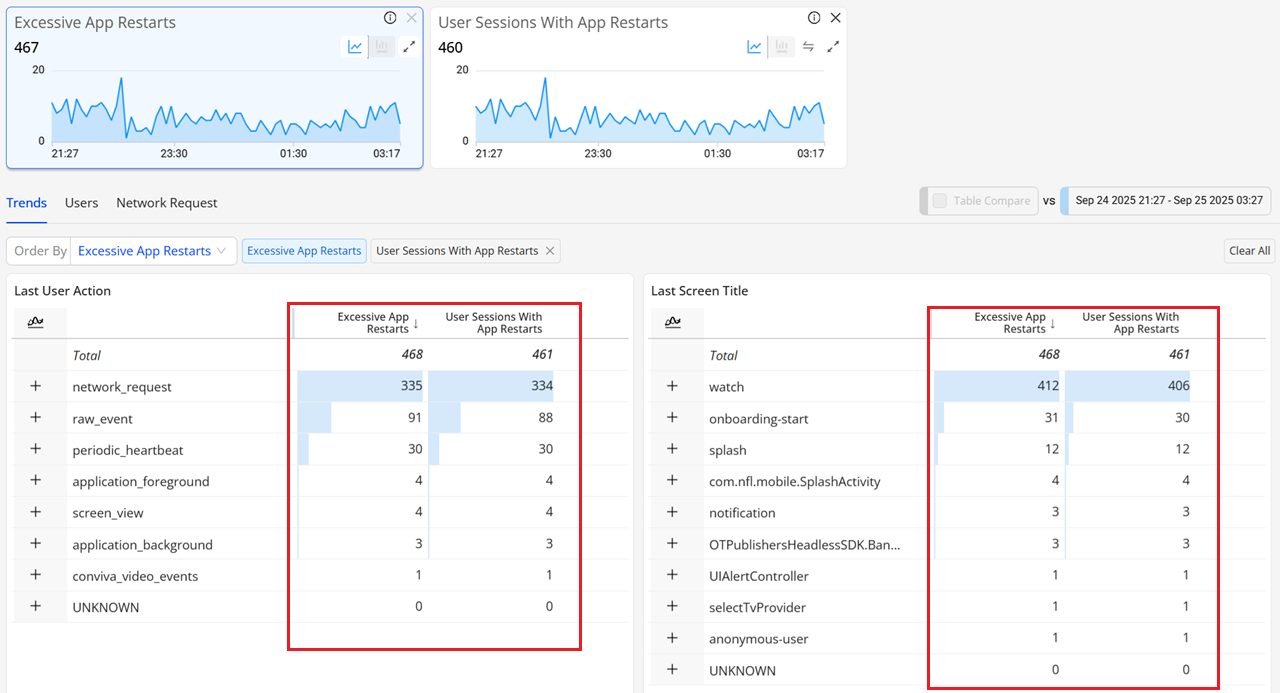Switch Excessive App Restarts card to bar chart
Viewport: 1280px width, 693px height.
[381, 47]
